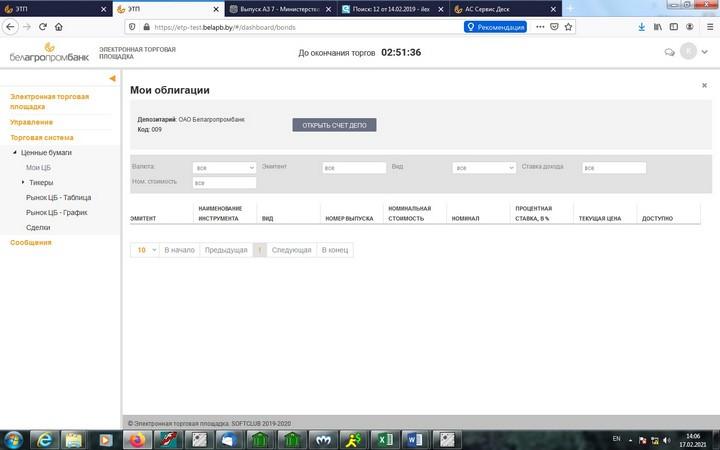720x450 pixels.
Task: Go to the Следующая page button
Action: coord(292,250)
